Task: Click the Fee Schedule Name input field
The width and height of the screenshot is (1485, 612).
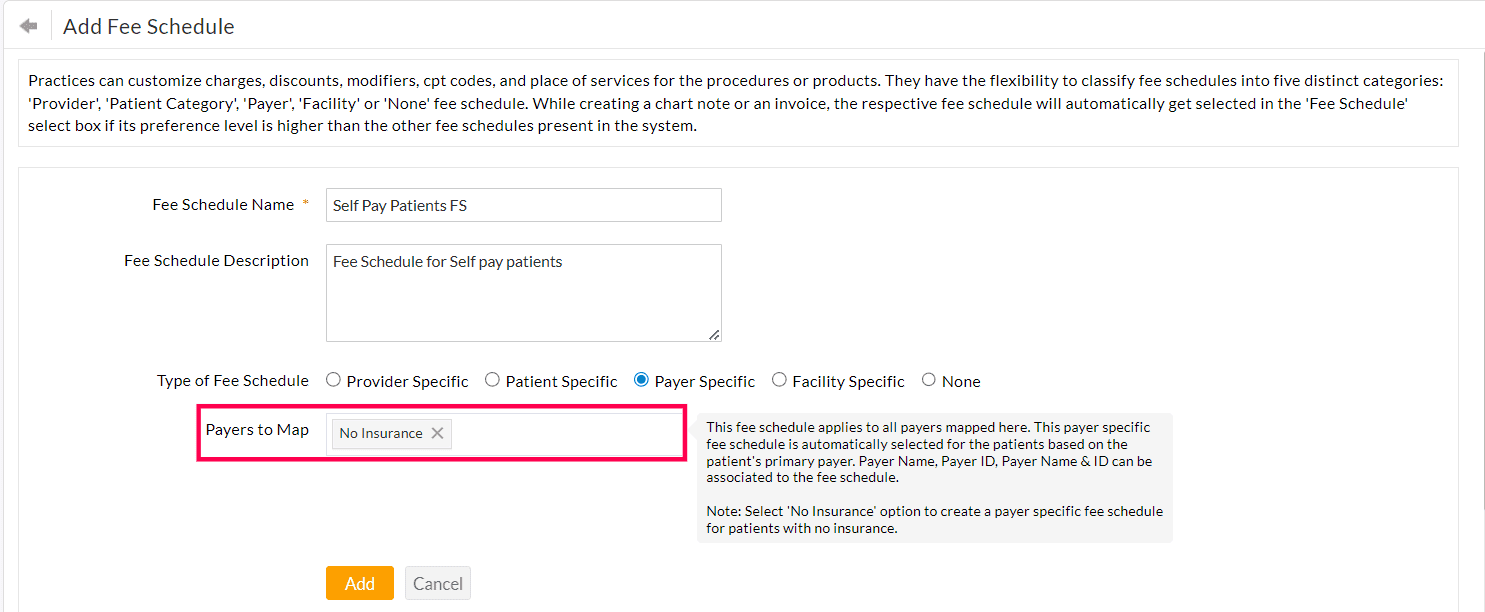Action: [x=523, y=205]
